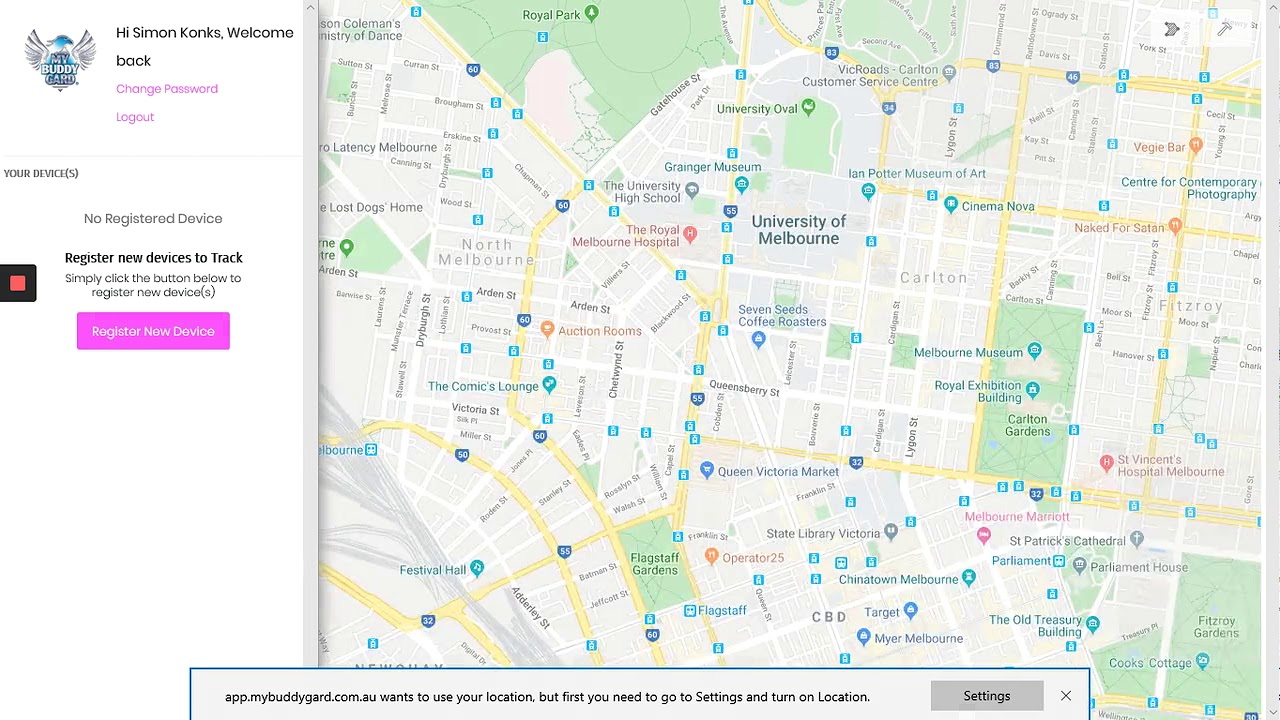
Task: Open Settings in the location notification bar
Action: tap(987, 696)
